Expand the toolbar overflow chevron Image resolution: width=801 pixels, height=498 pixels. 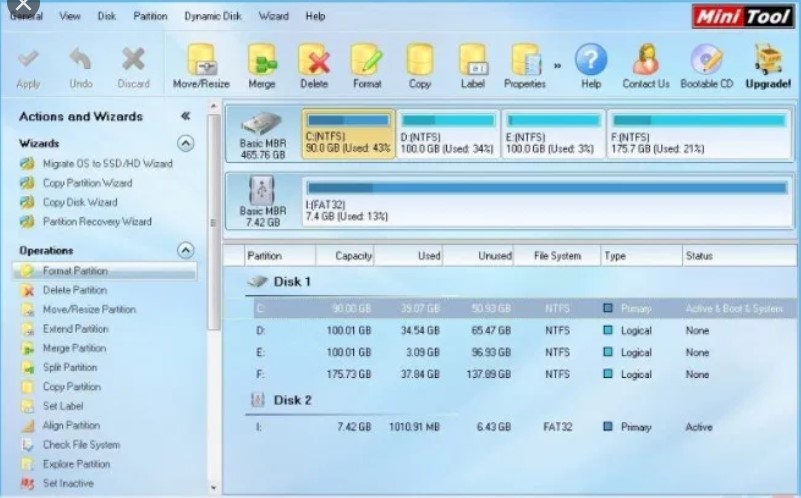click(557, 65)
